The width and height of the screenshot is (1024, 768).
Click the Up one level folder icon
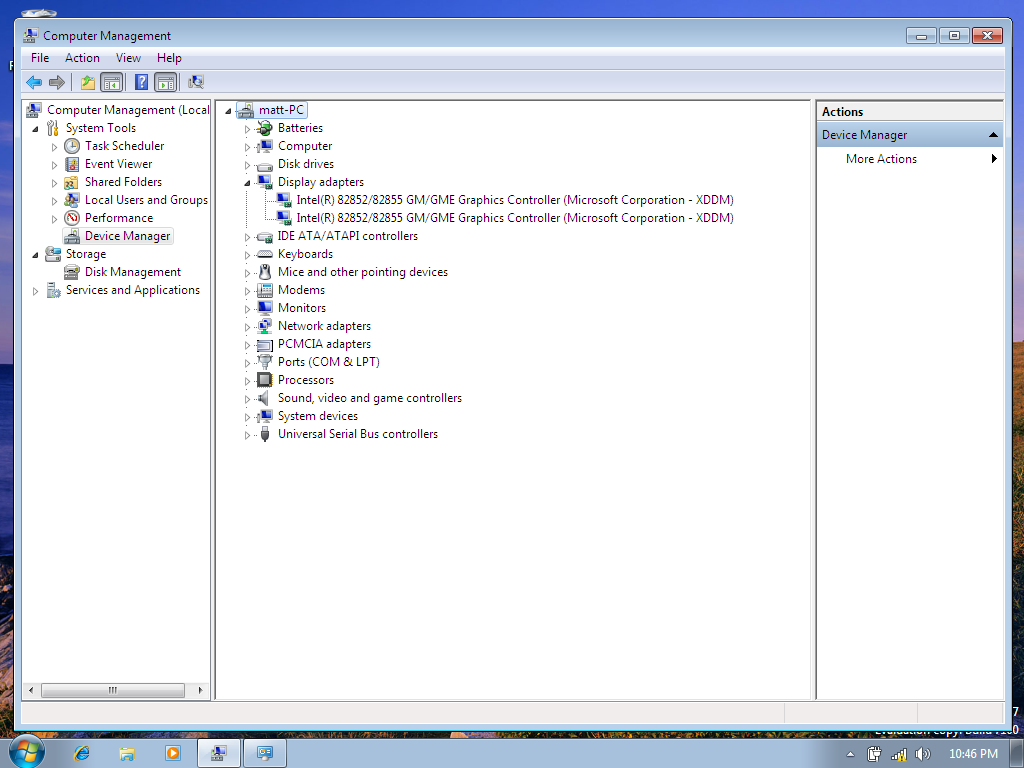88,82
